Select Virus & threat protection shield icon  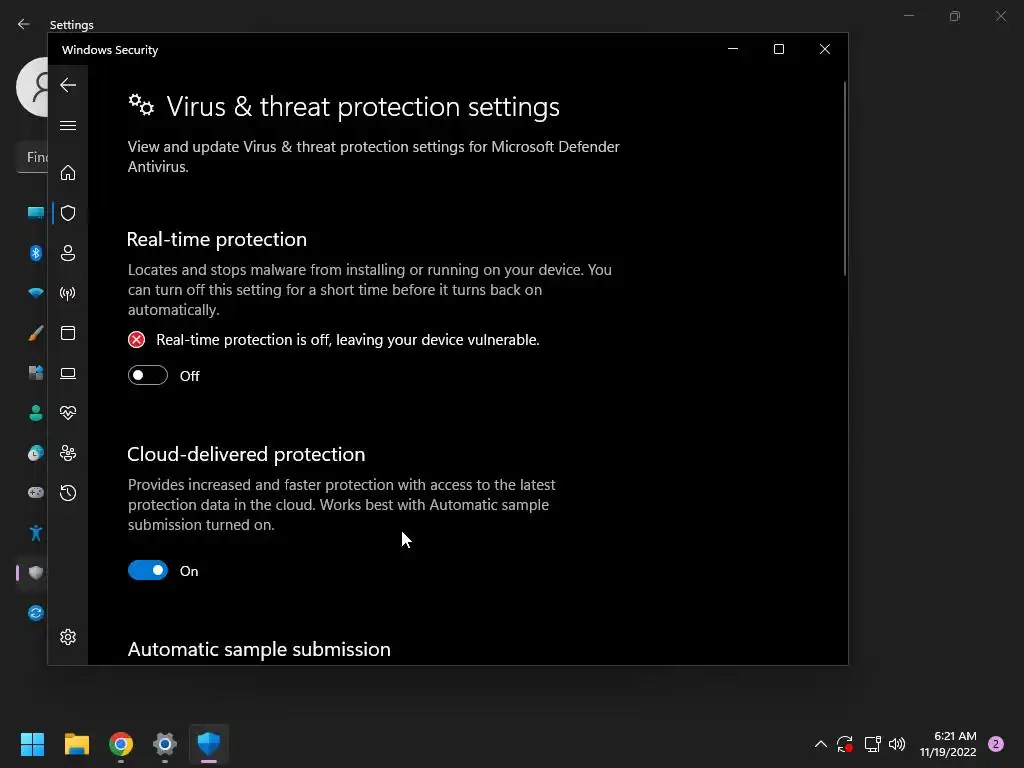68,213
